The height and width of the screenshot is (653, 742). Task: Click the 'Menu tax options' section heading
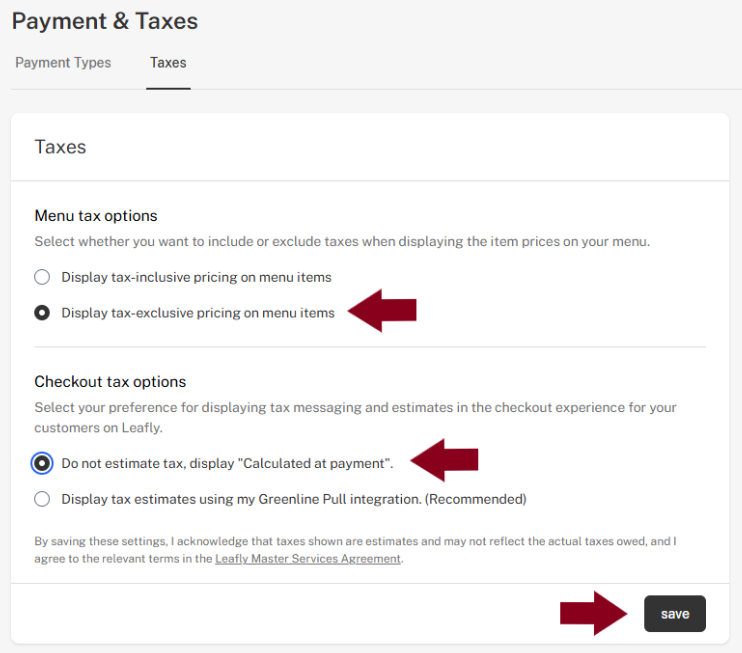point(96,216)
